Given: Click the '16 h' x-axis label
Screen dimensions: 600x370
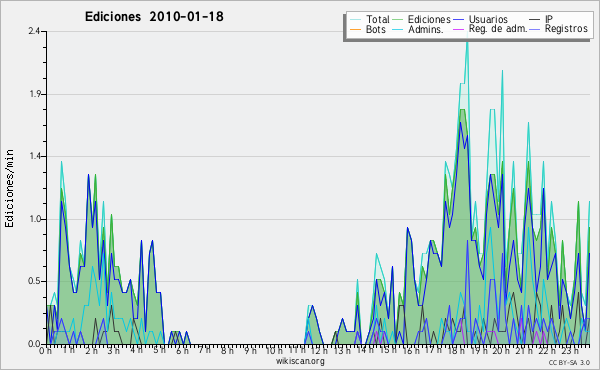Looking at the screenshot, I should [411, 351].
